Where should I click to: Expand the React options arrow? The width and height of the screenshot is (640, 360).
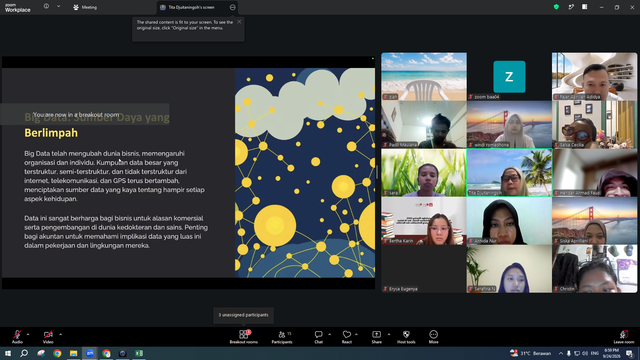[x=356, y=334]
